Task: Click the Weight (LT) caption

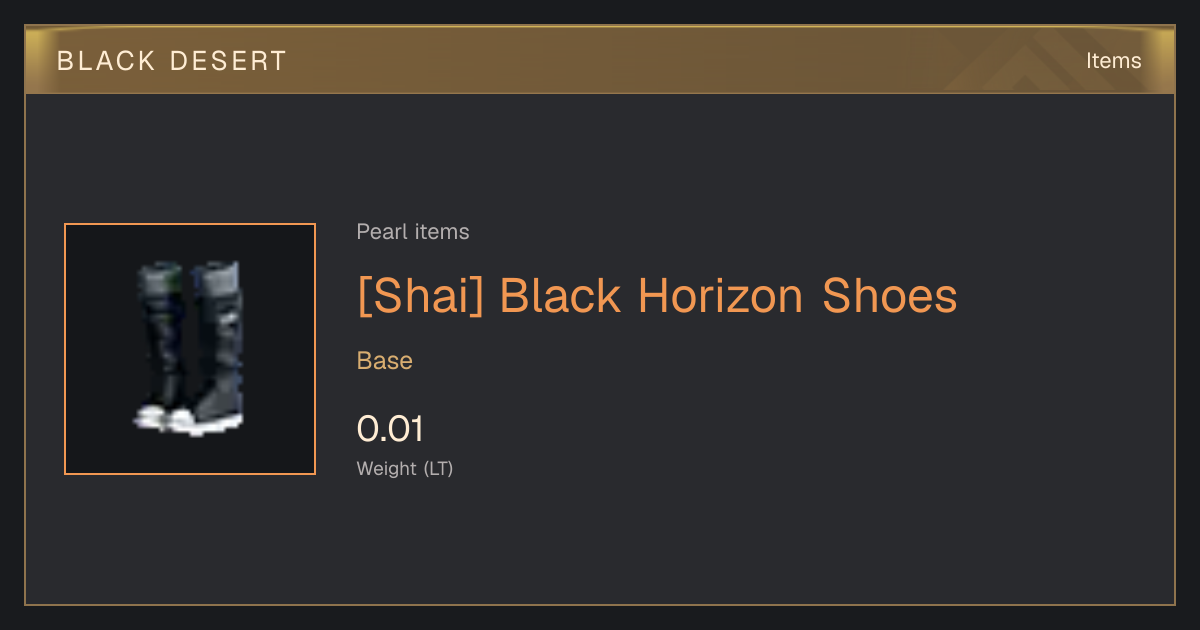Action: 405,468
